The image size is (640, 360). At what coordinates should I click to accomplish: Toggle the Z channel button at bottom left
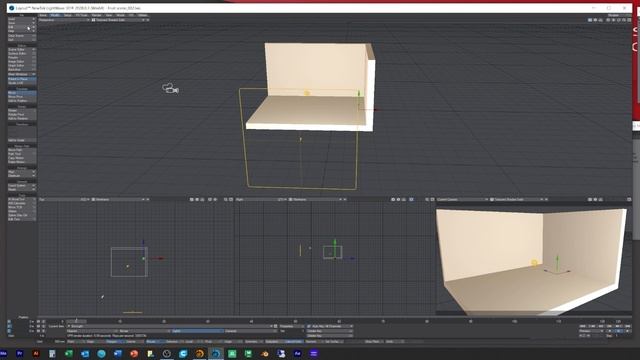(x=9, y=331)
